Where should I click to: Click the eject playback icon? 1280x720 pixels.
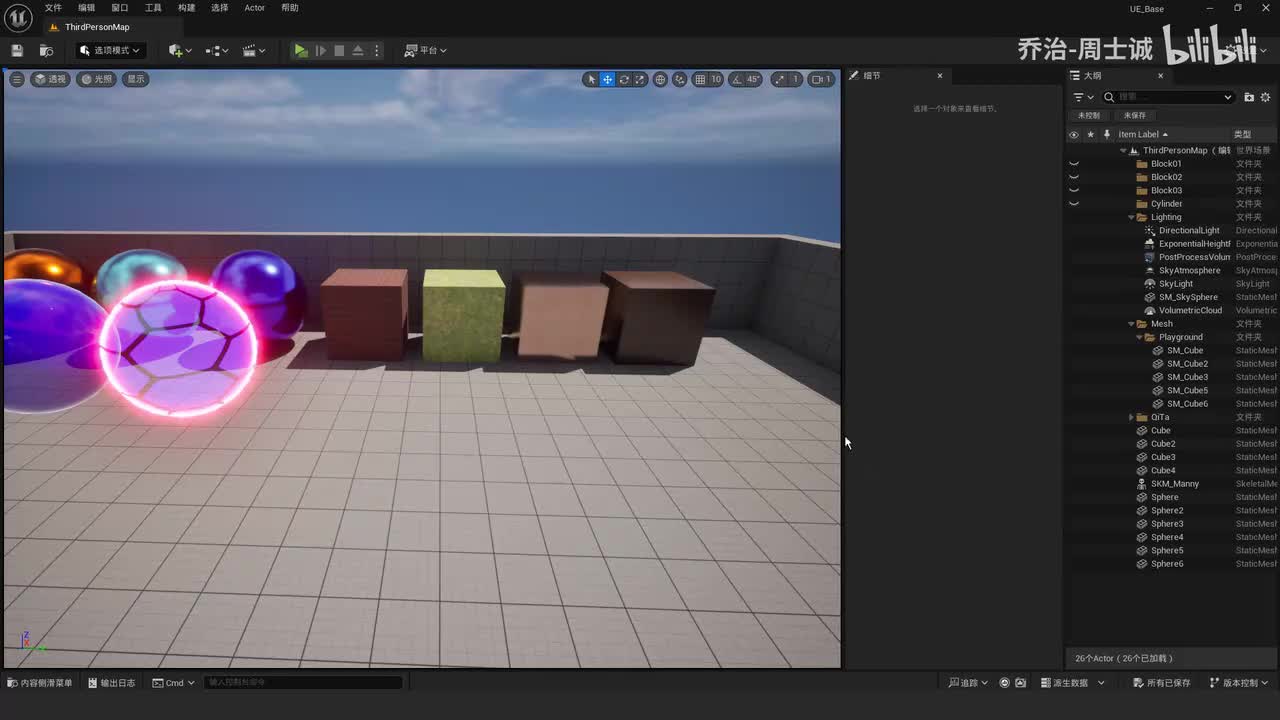(x=357, y=50)
